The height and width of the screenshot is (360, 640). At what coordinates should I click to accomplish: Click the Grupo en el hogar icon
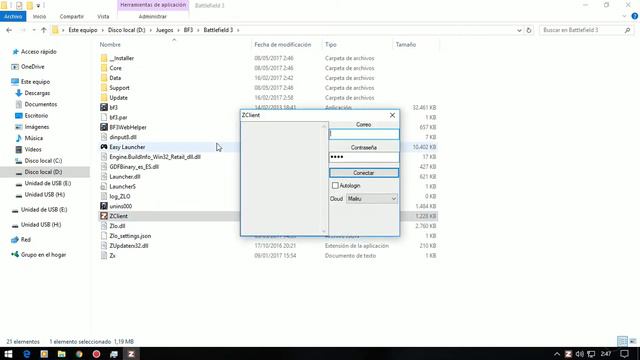coord(15,254)
